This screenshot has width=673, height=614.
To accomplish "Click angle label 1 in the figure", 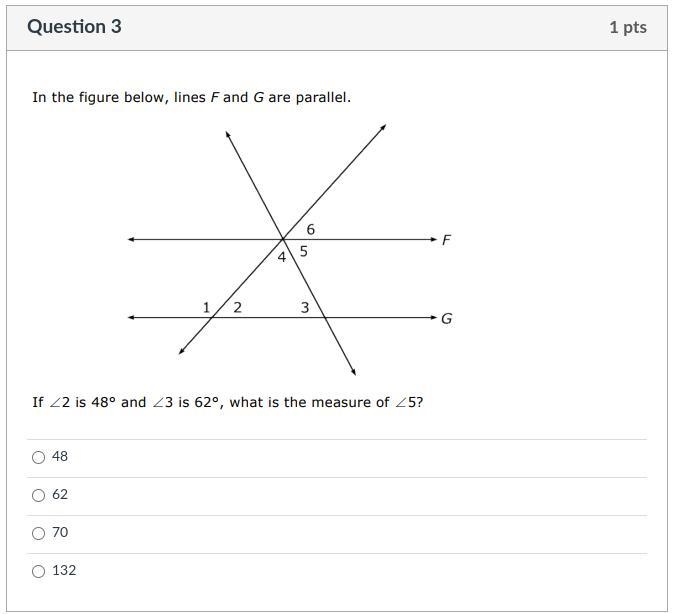I will 206,308.
